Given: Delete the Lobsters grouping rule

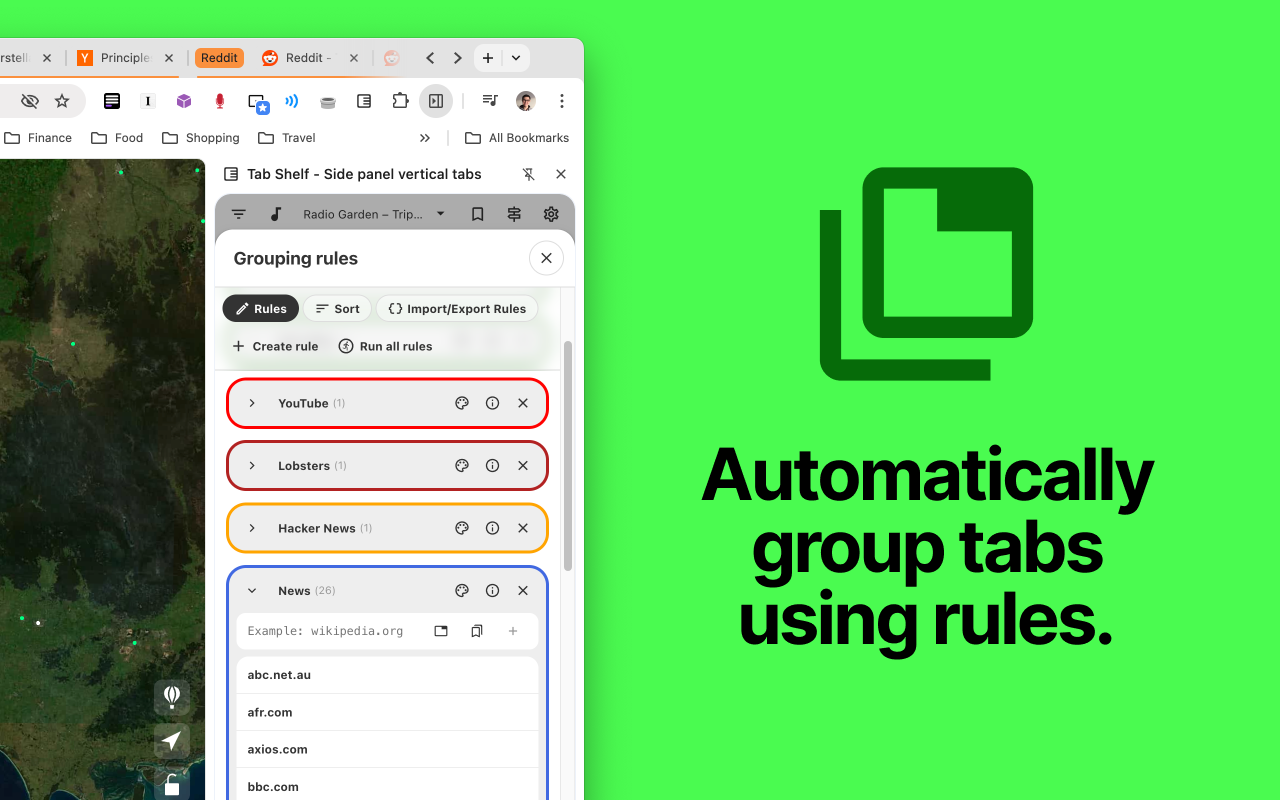Looking at the screenshot, I should [523, 466].
